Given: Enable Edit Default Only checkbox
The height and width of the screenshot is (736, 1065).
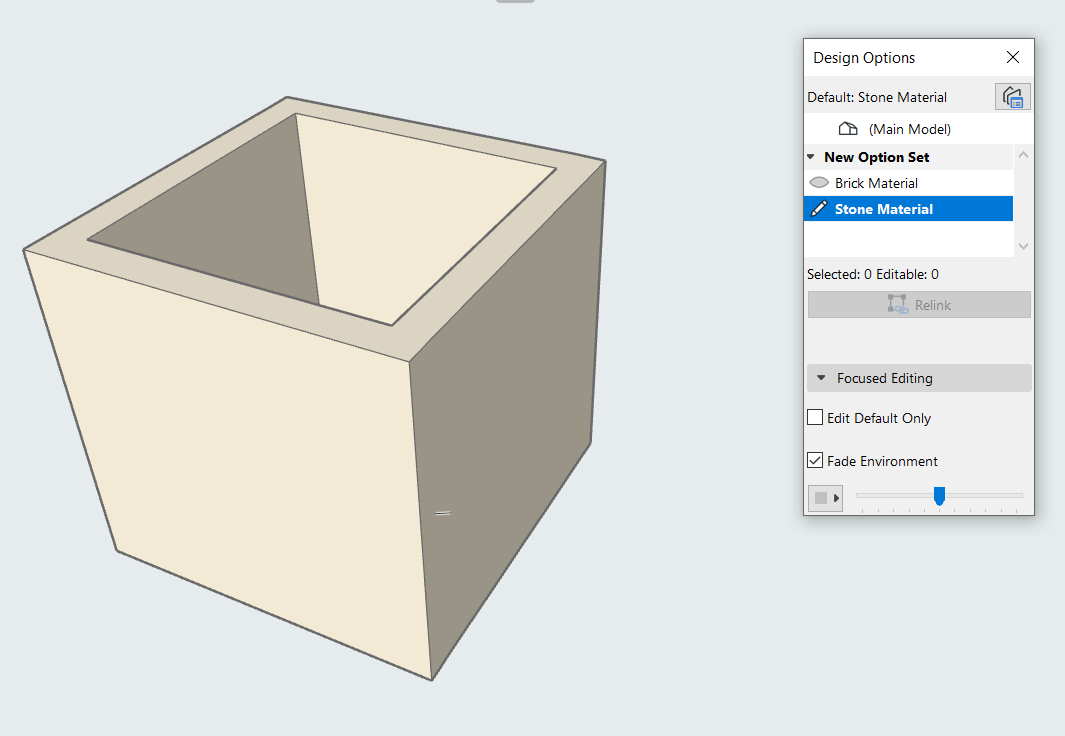Looking at the screenshot, I should click(x=815, y=417).
